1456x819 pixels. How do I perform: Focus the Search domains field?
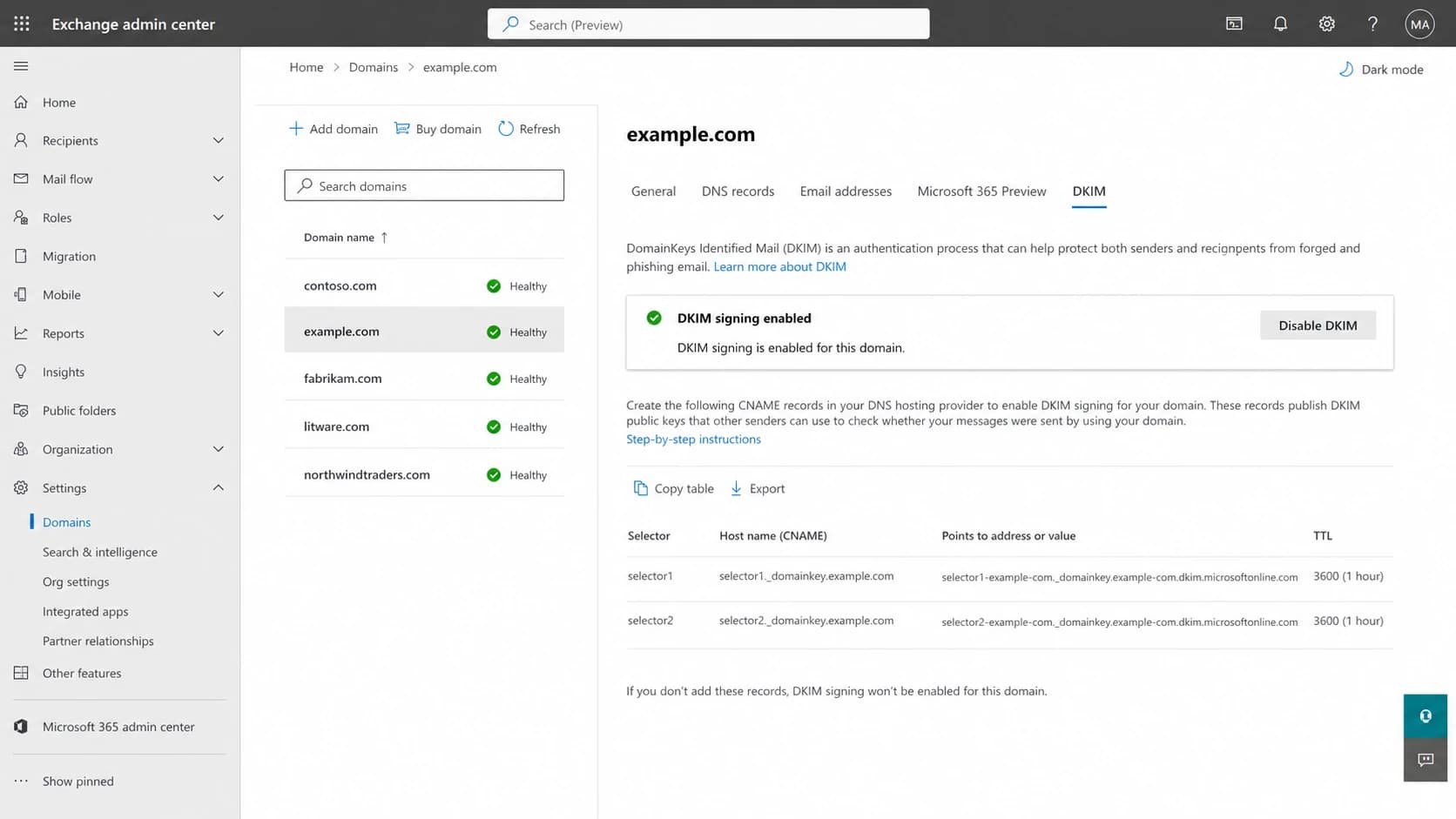(424, 185)
